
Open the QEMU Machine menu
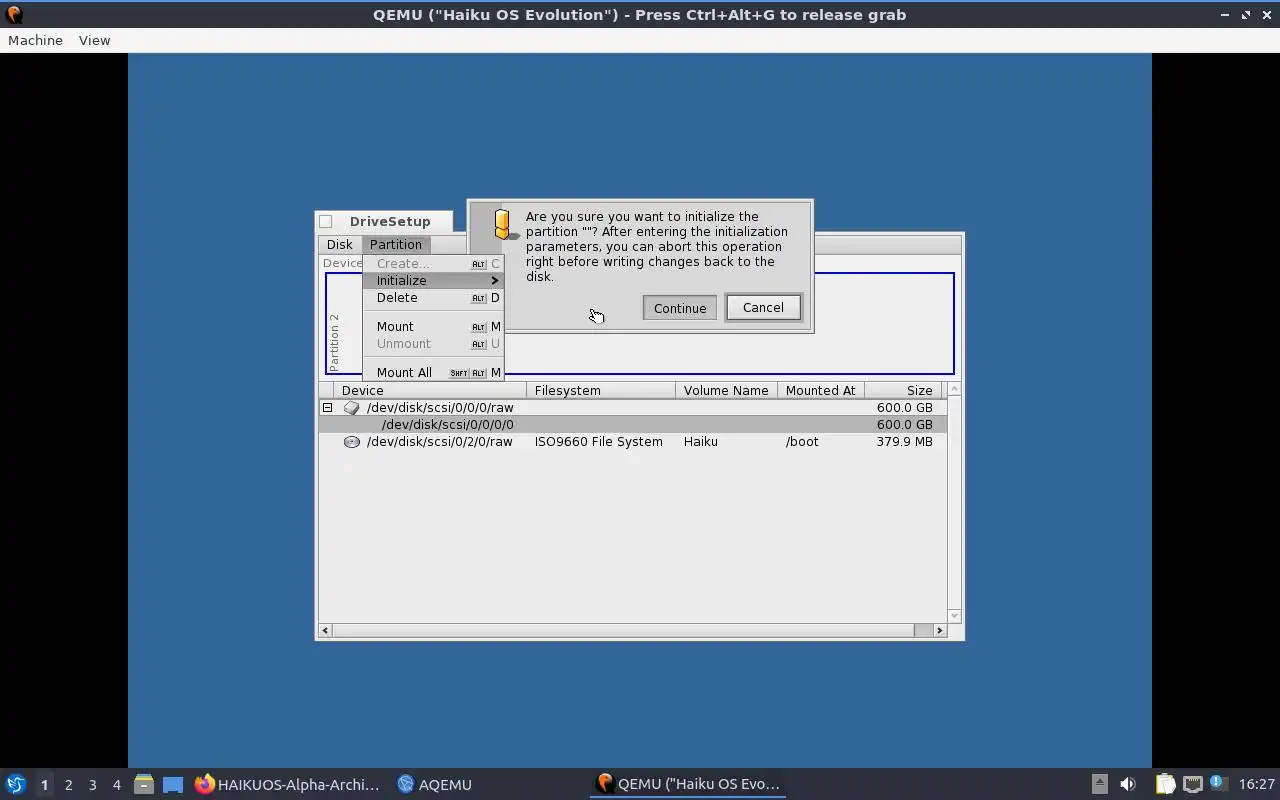35,40
